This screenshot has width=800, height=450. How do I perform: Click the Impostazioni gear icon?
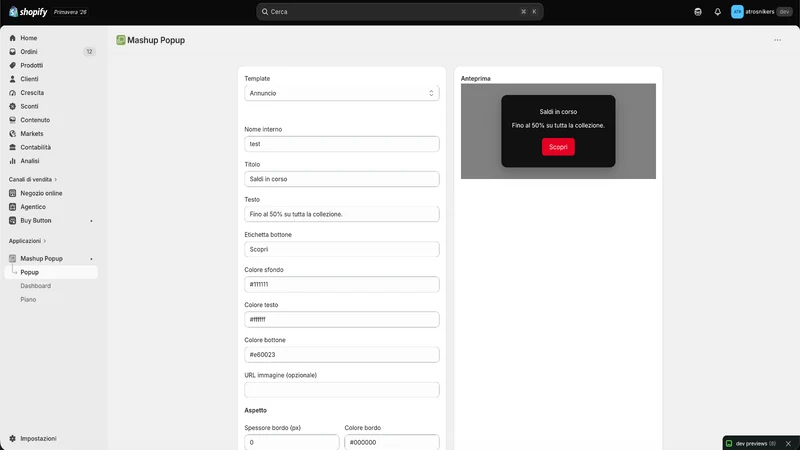13,438
